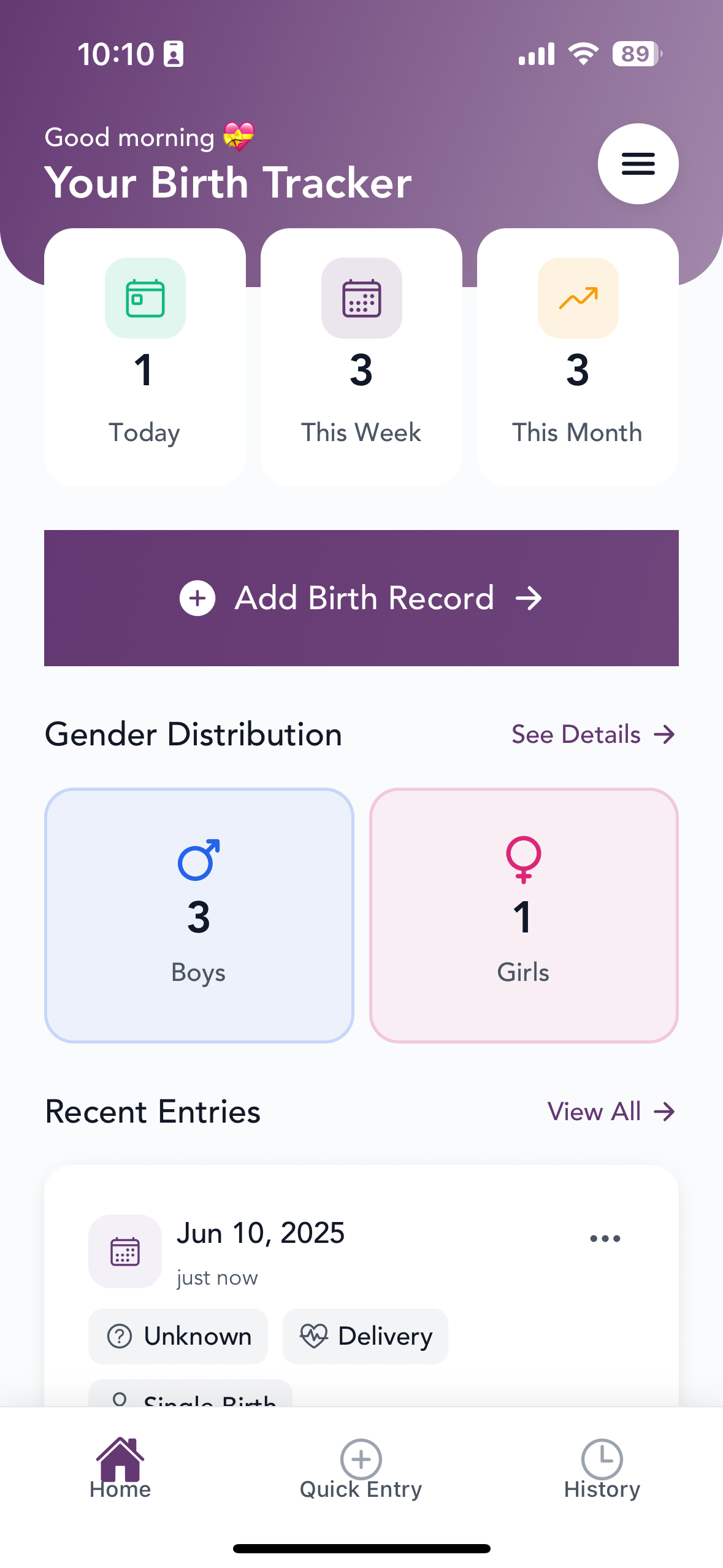The image size is (723, 1568).
Task: Tap the green Today calendar icon
Action: pyautogui.click(x=145, y=298)
